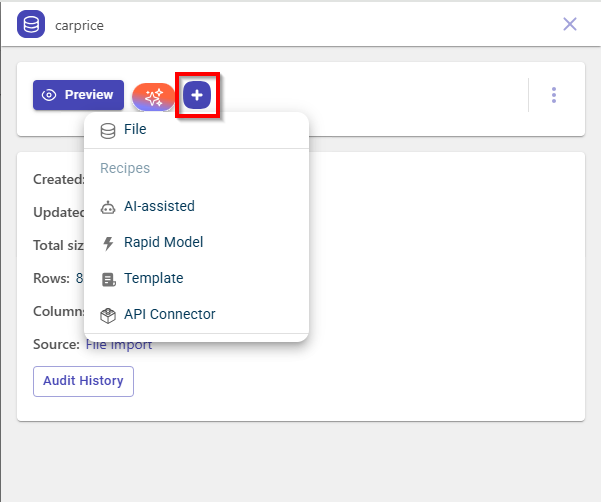Image resolution: width=601 pixels, height=502 pixels.
Task: Open the Audit History button
Action: (83, 381)
